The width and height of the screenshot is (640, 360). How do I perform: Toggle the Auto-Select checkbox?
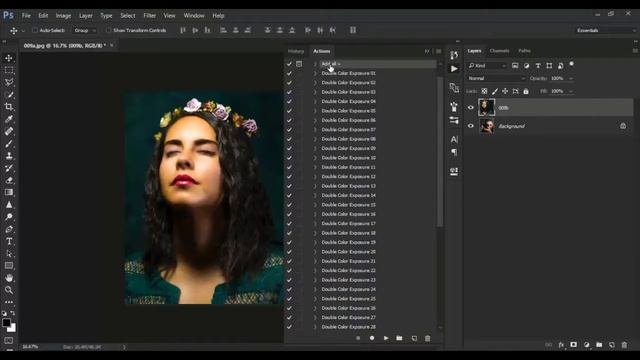[x=35, y=30]
